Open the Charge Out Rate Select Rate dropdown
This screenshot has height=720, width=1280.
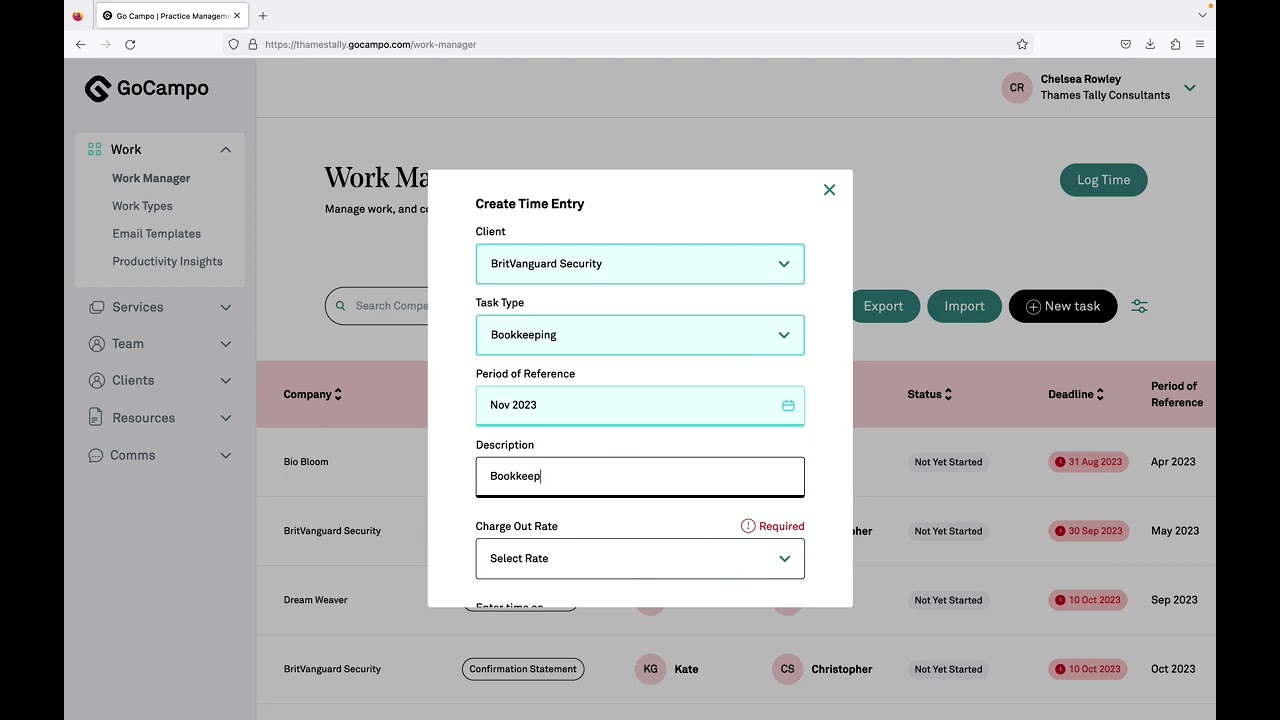pyautogui.click(x=640, y=559)
